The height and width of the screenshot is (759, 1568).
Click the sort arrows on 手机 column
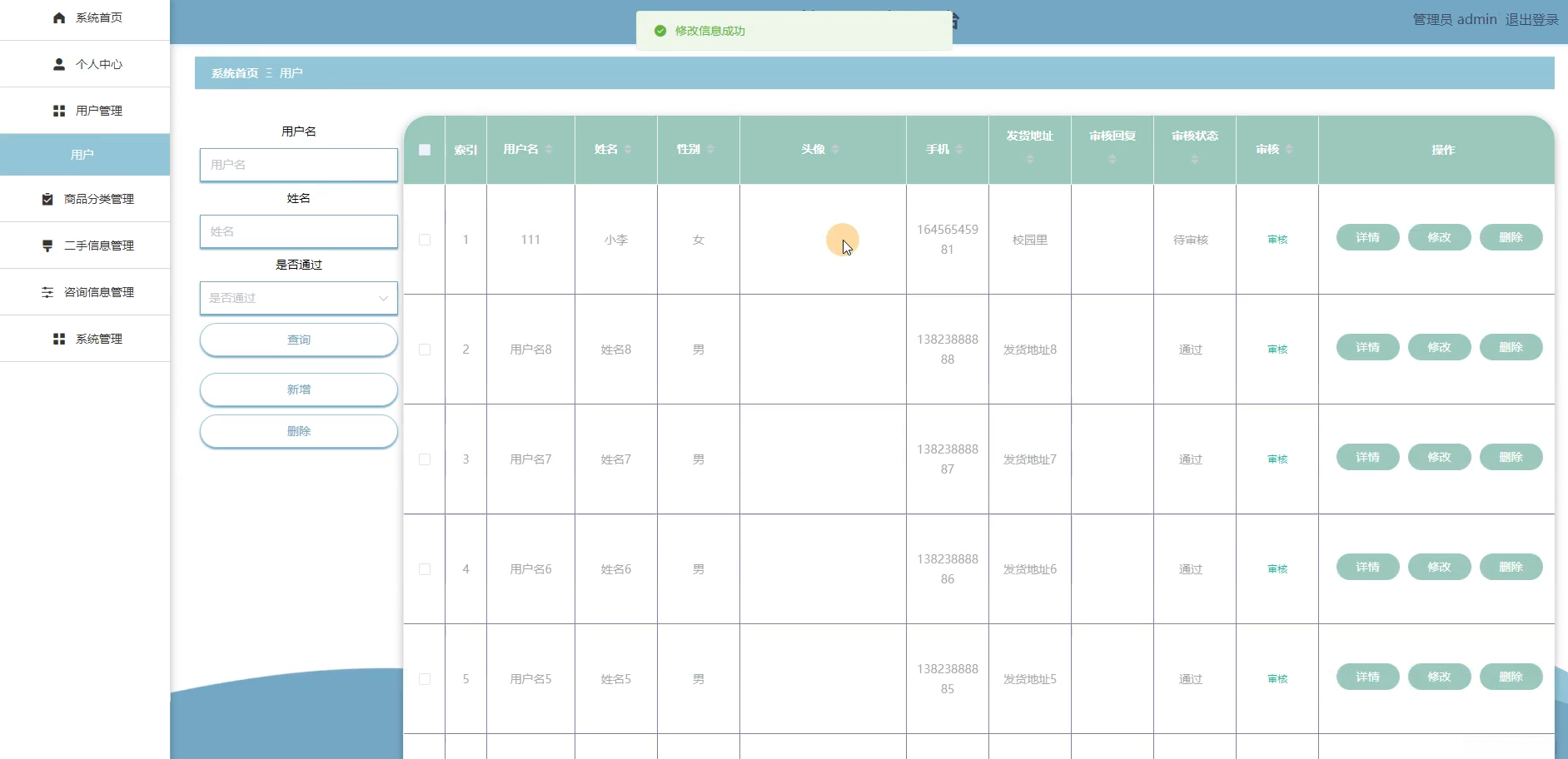959,149
